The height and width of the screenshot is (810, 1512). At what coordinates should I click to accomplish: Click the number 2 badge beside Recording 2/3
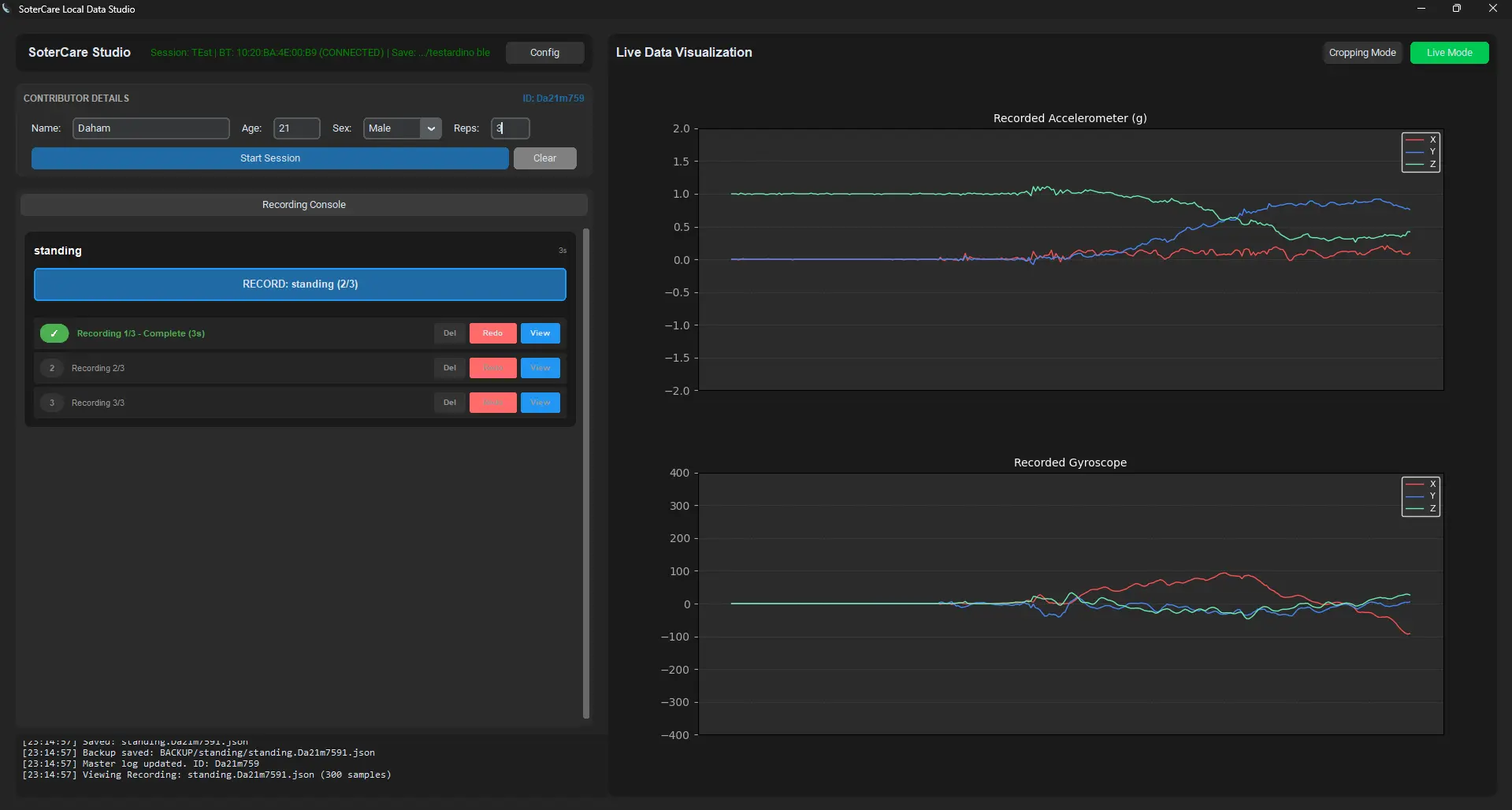pyautogui.click(x=52, y=368)
